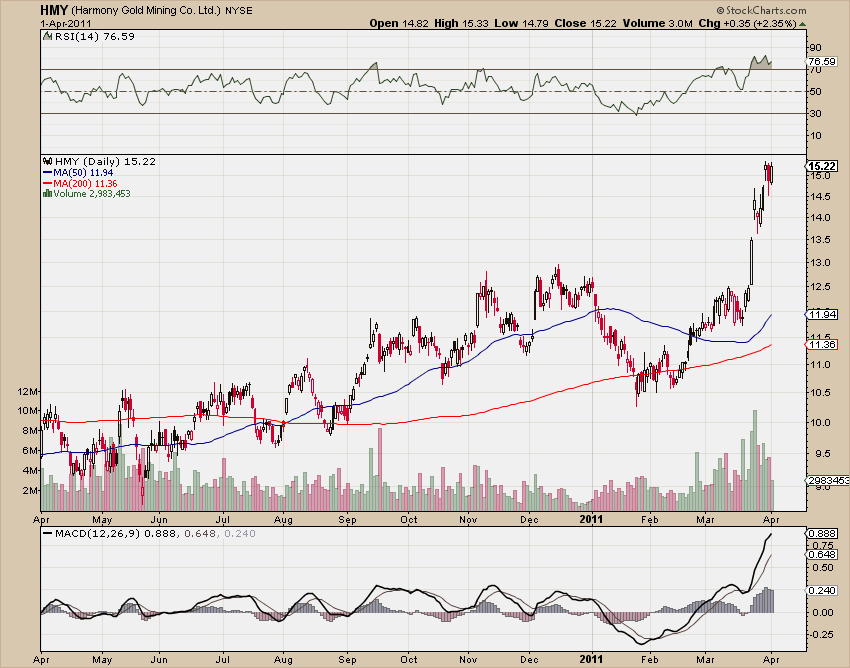Click the 13.0 price axis label
Screen dimensions: 850x668
[x=820, y=262]
